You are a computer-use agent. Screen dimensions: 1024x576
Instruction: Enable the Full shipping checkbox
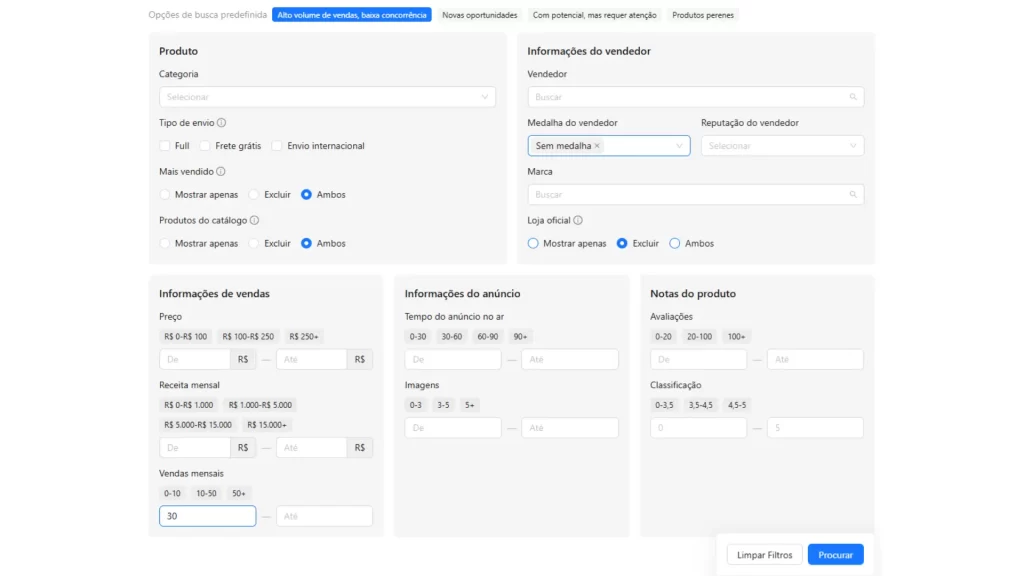165,146
